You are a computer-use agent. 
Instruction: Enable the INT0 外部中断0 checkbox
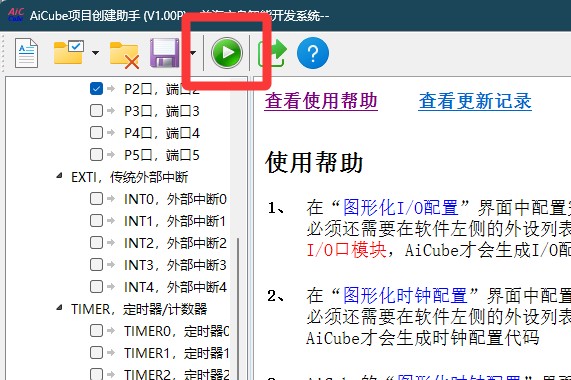(97, 198)
